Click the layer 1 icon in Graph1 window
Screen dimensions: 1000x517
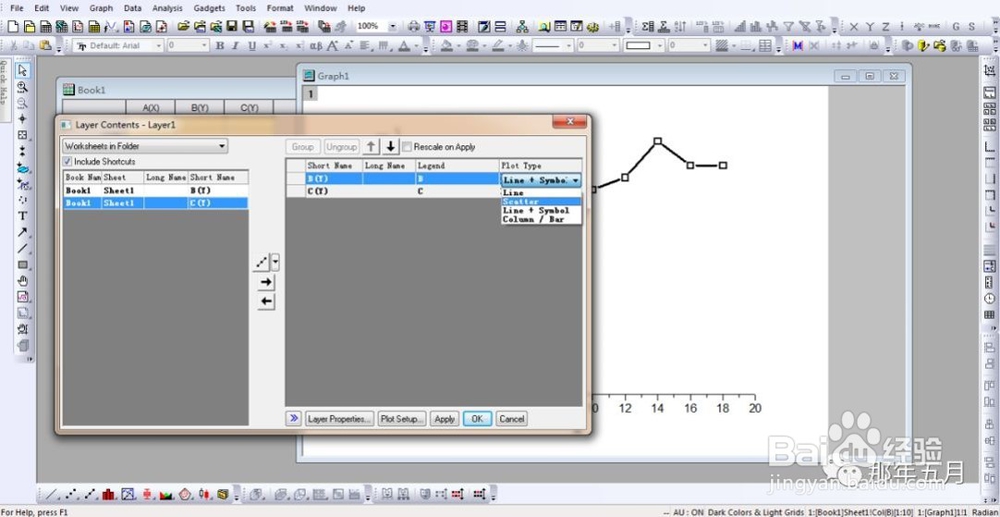[x=311, y=94]
